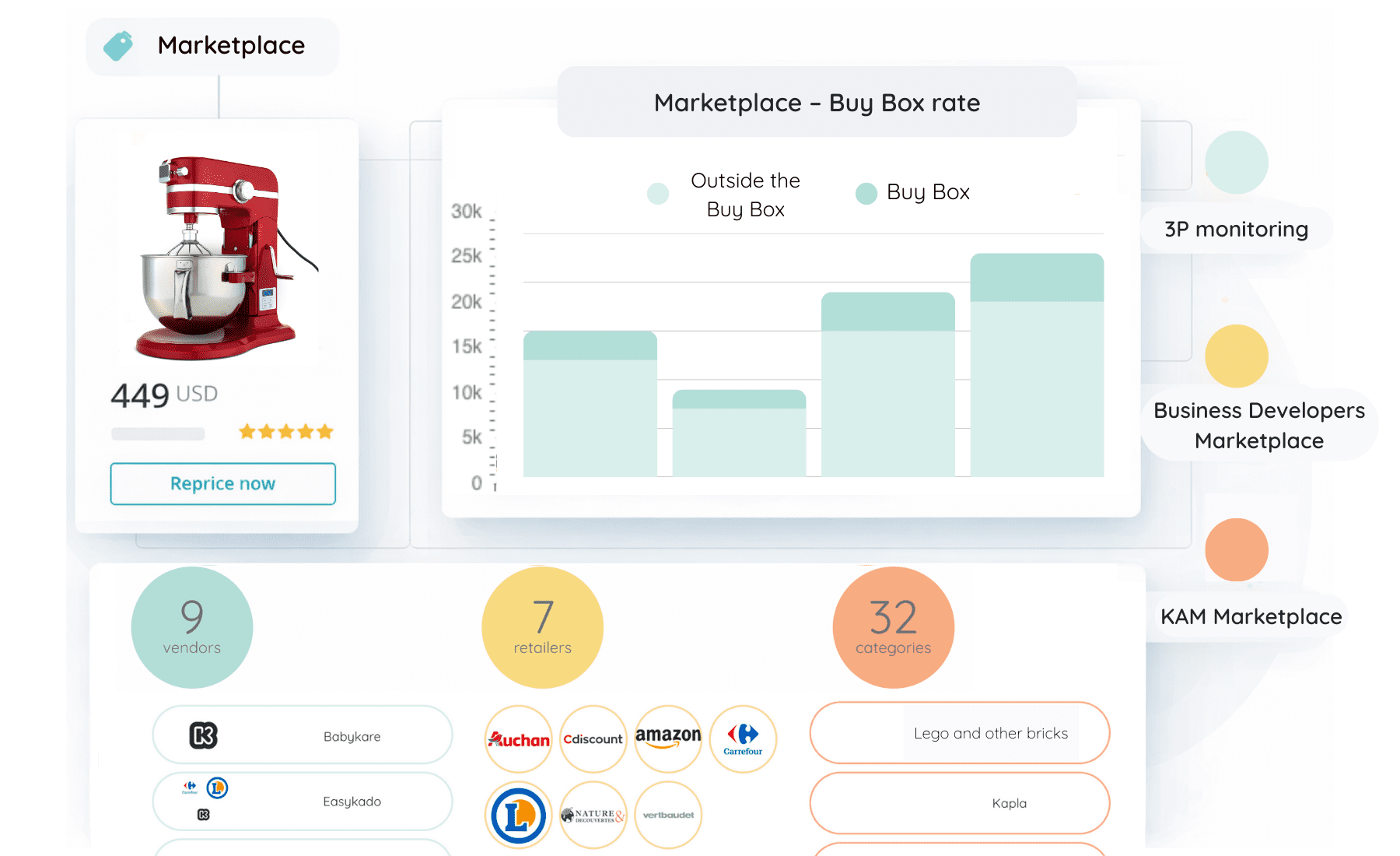Toggle the Outside the Buy Box legend

[723, 195]
